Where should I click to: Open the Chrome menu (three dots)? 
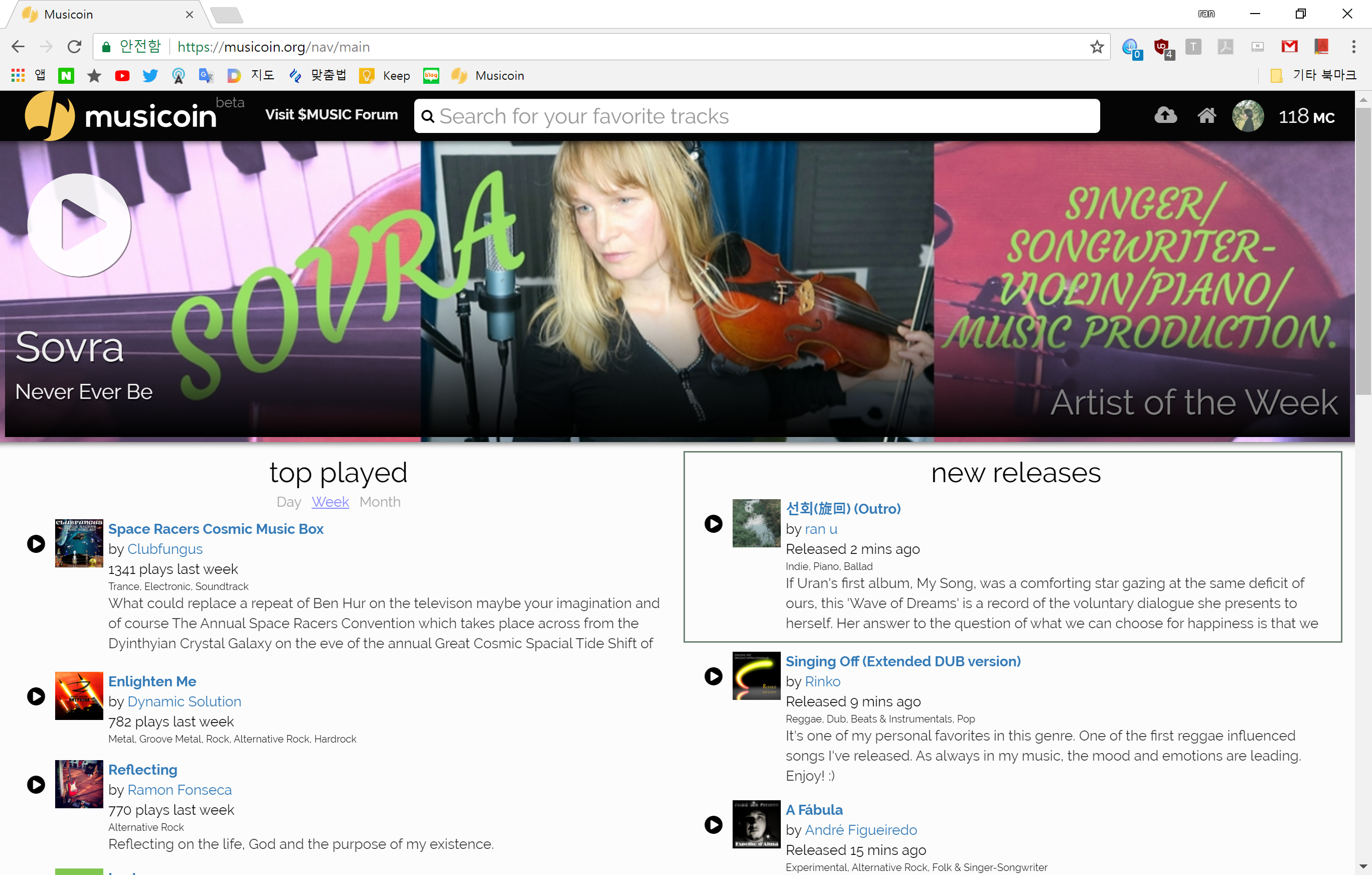click(x=1354, y=47)
